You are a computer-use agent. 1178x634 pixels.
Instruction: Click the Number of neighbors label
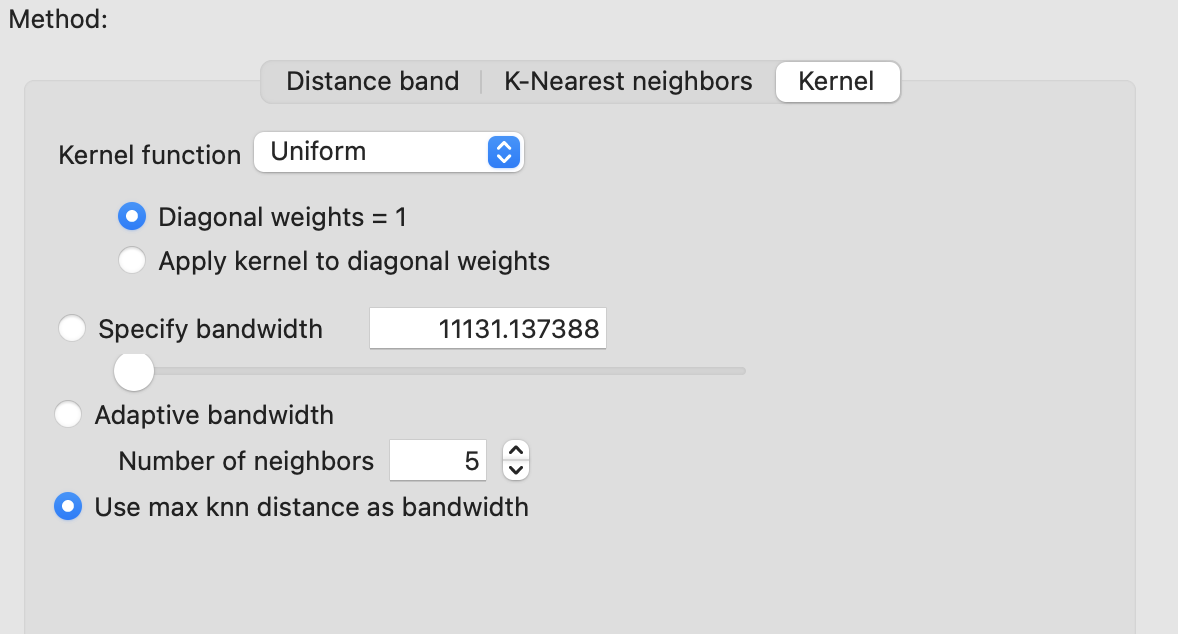click(x=246, y=460)
